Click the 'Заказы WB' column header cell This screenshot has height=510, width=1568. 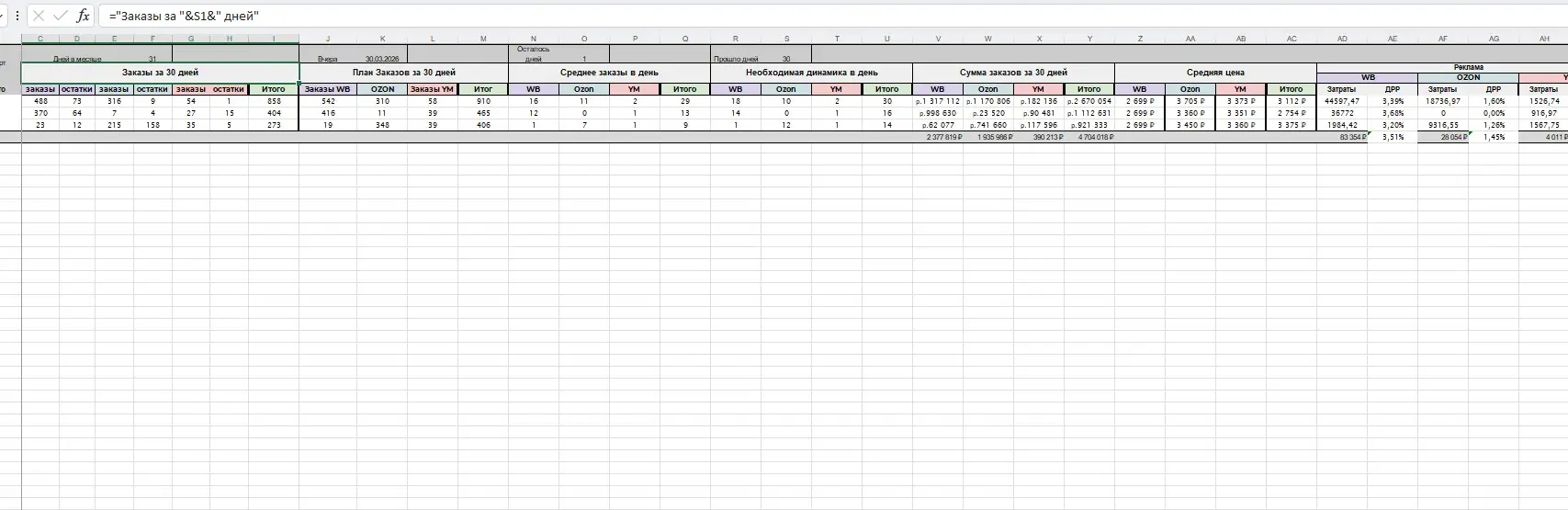(x=328, y=89)
